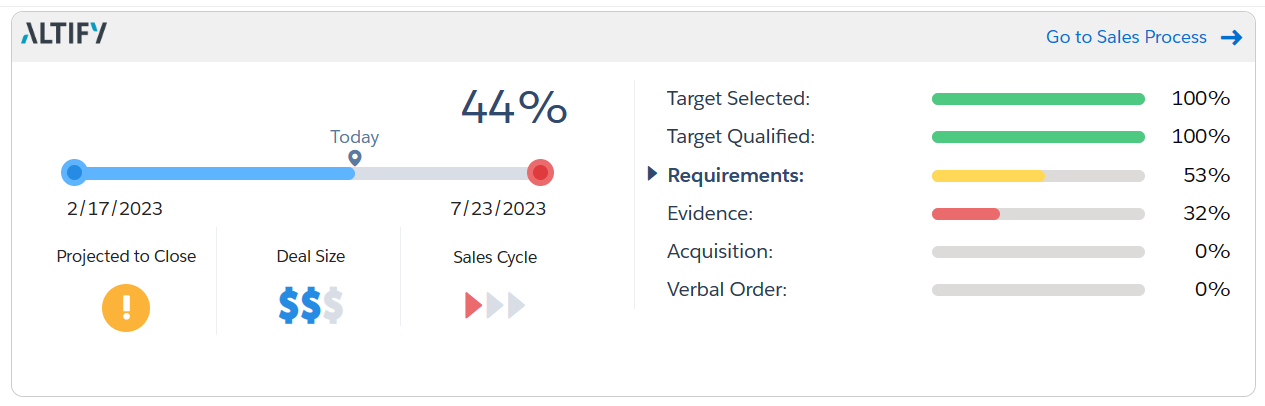Select the Evidence stage label
Image resolution: width=1265 pixels, height=406 pixels.
(x=710, y=213)
